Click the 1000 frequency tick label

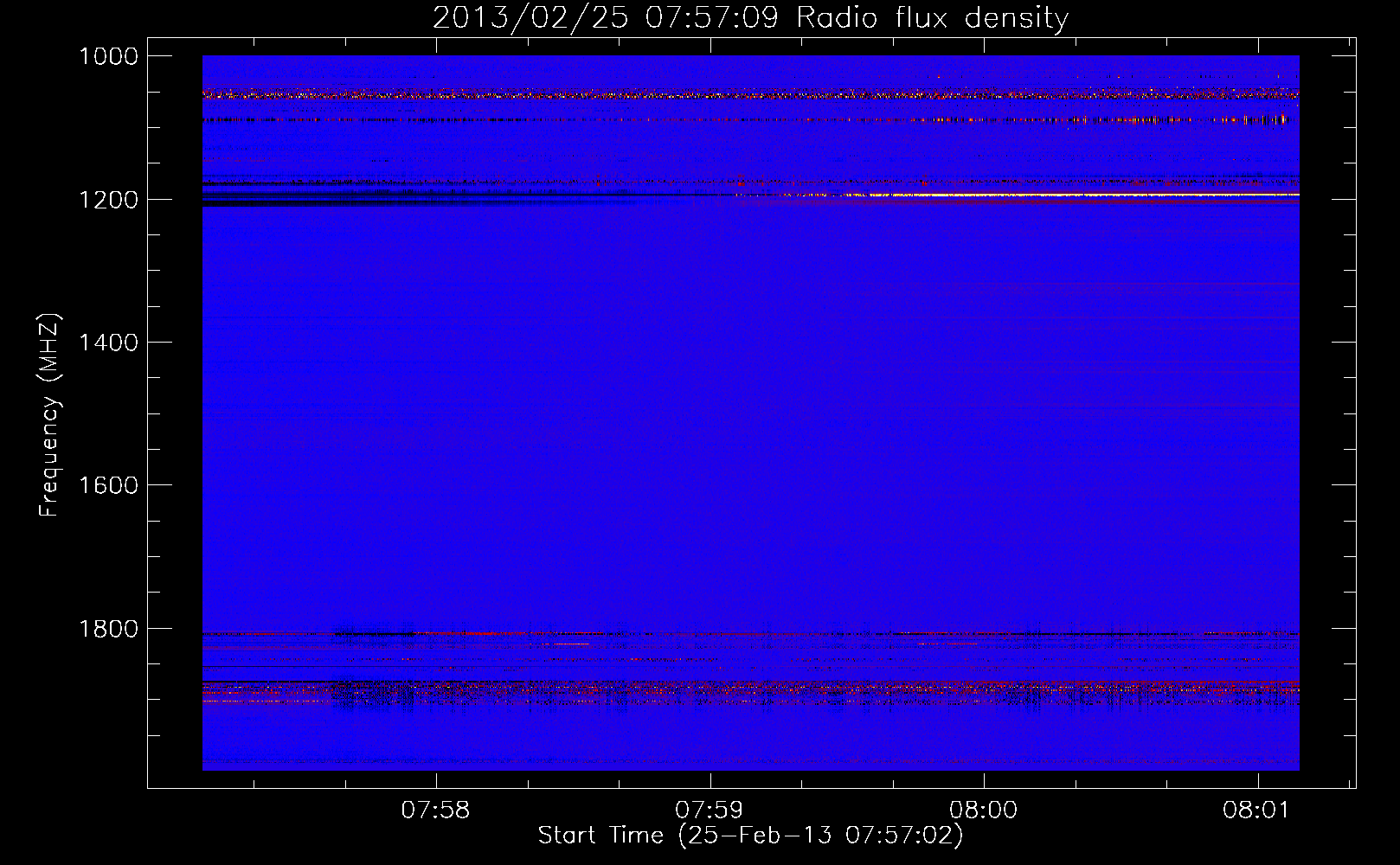coord(108,56)
